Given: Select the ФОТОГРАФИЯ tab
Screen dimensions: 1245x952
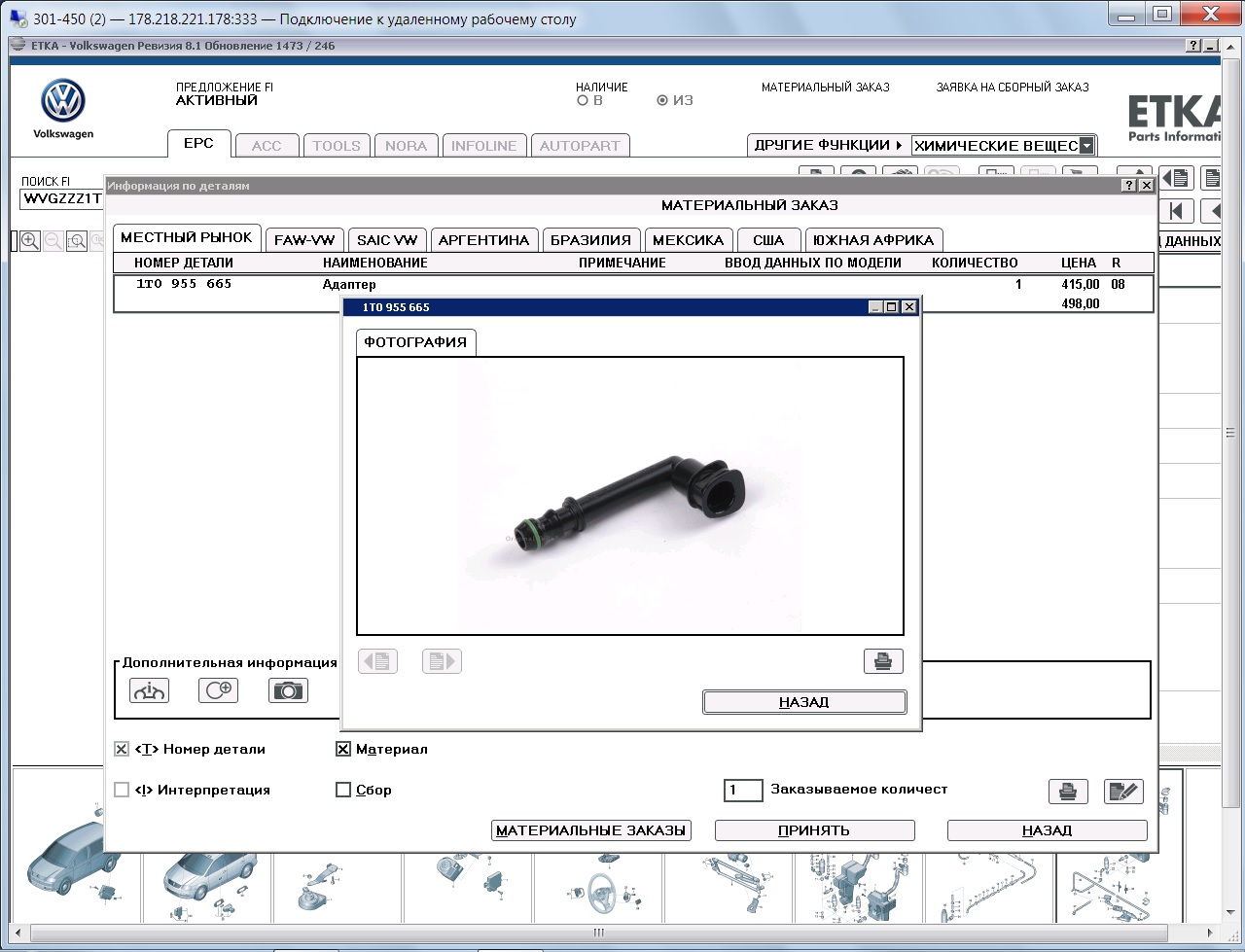Looking at the screenshot, I should pyautogui.click(x=415, y=342).
